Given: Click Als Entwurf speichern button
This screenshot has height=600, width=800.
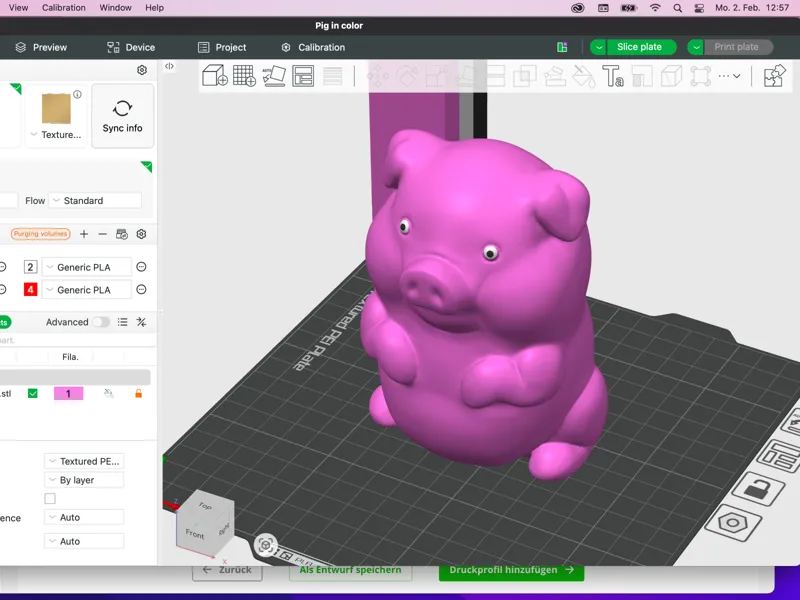Looking at the screenshot, I should [x=350, y=570].
